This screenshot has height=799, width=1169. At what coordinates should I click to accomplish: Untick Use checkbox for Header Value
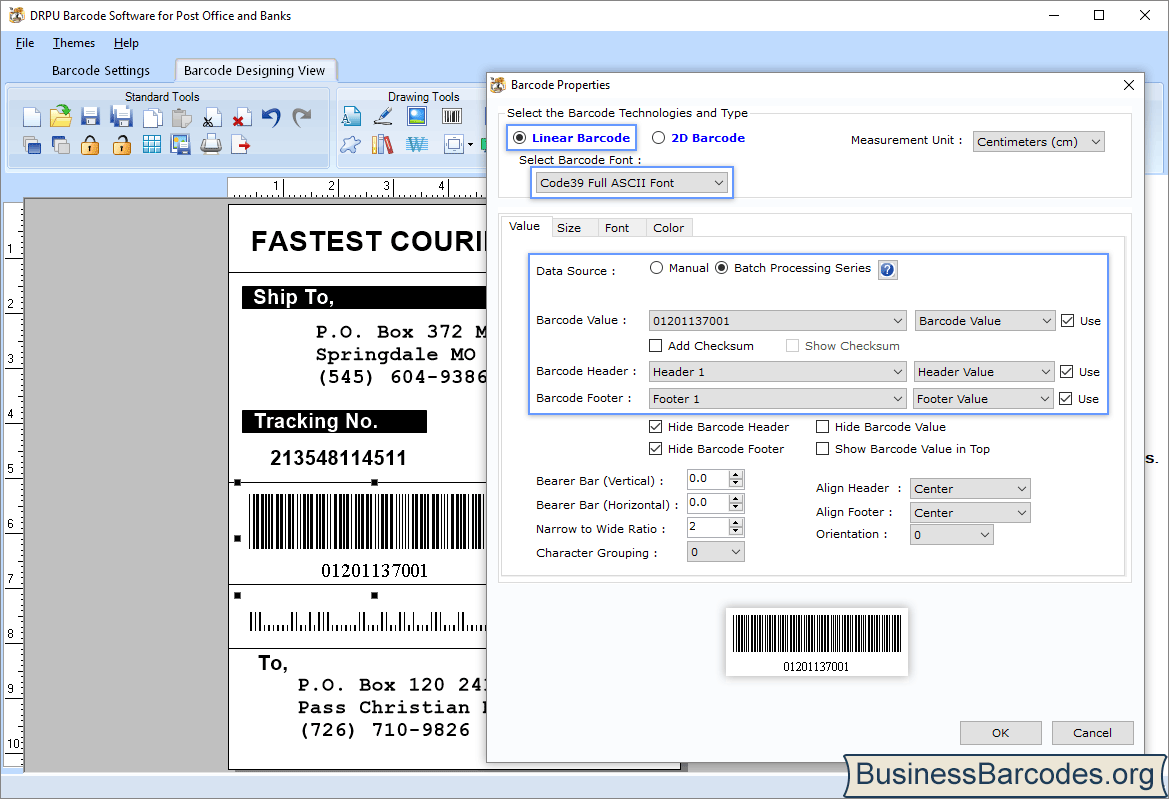point(1067,372)
